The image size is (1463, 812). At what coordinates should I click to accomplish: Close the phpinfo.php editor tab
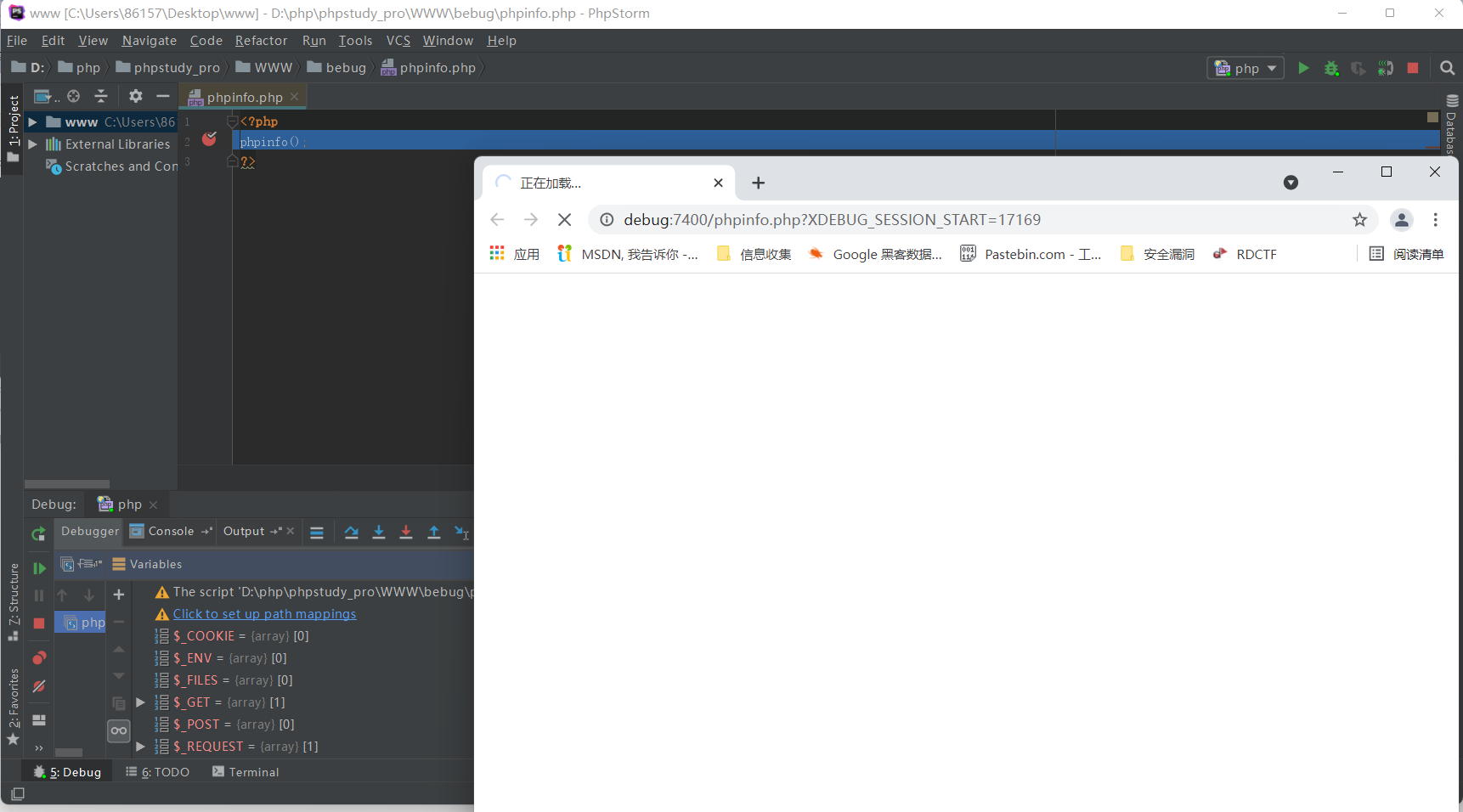coord(295,97)
